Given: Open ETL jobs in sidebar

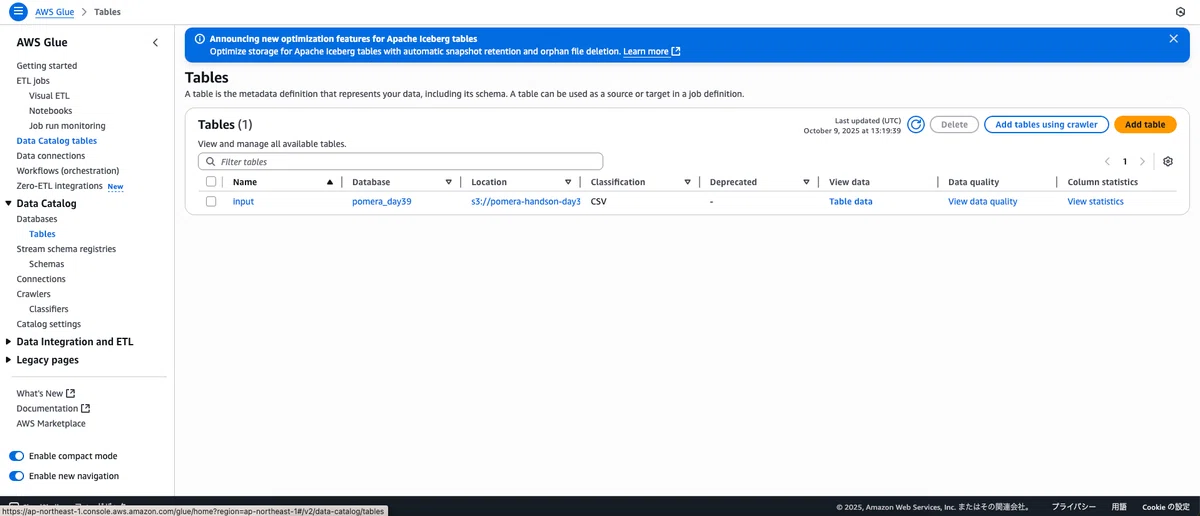Looking at the screenshot, I should [33, 80].
